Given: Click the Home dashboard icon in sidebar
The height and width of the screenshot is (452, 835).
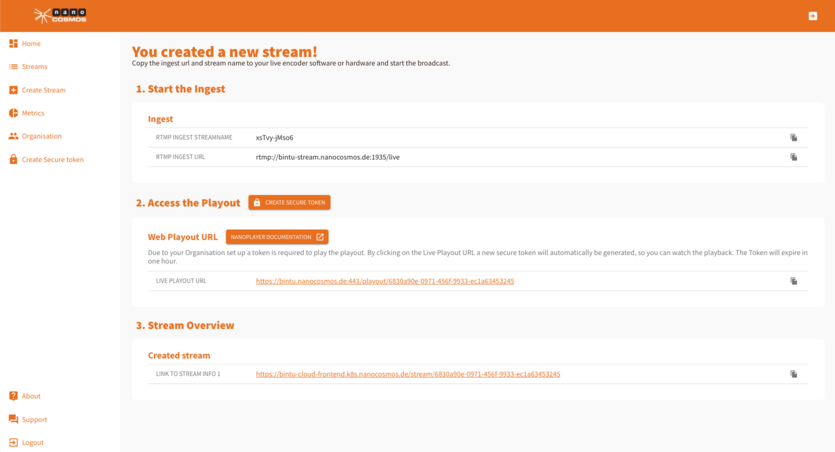Looking at the screenshot, I should coord(14,44).
